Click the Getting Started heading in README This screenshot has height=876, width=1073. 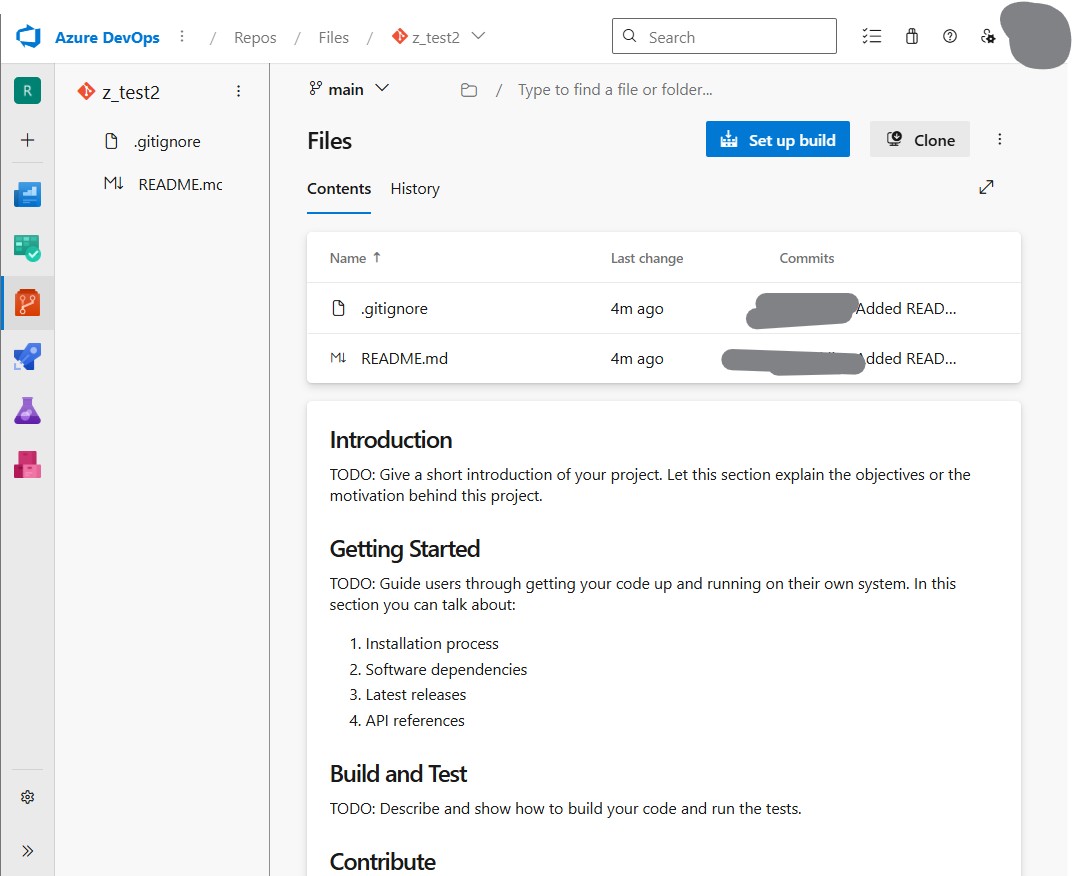(x=404, y=550)
